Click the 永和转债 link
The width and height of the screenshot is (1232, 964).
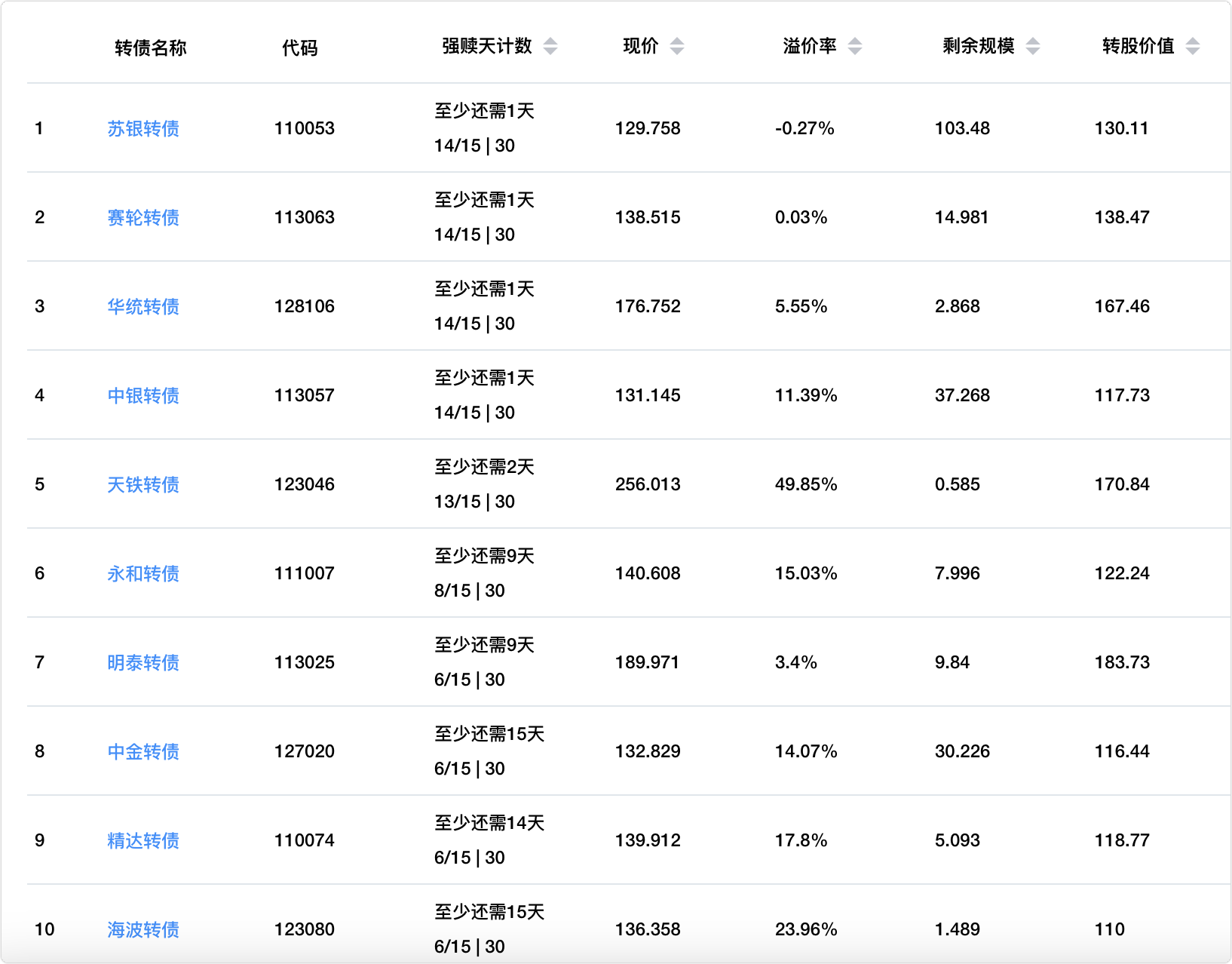pos(143,574)
